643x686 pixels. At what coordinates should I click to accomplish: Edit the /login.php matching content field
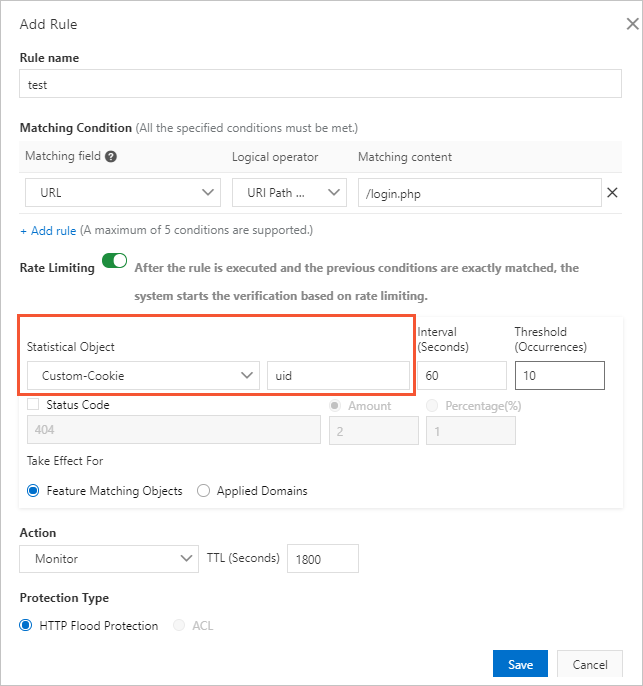click(x=479, y=192)
